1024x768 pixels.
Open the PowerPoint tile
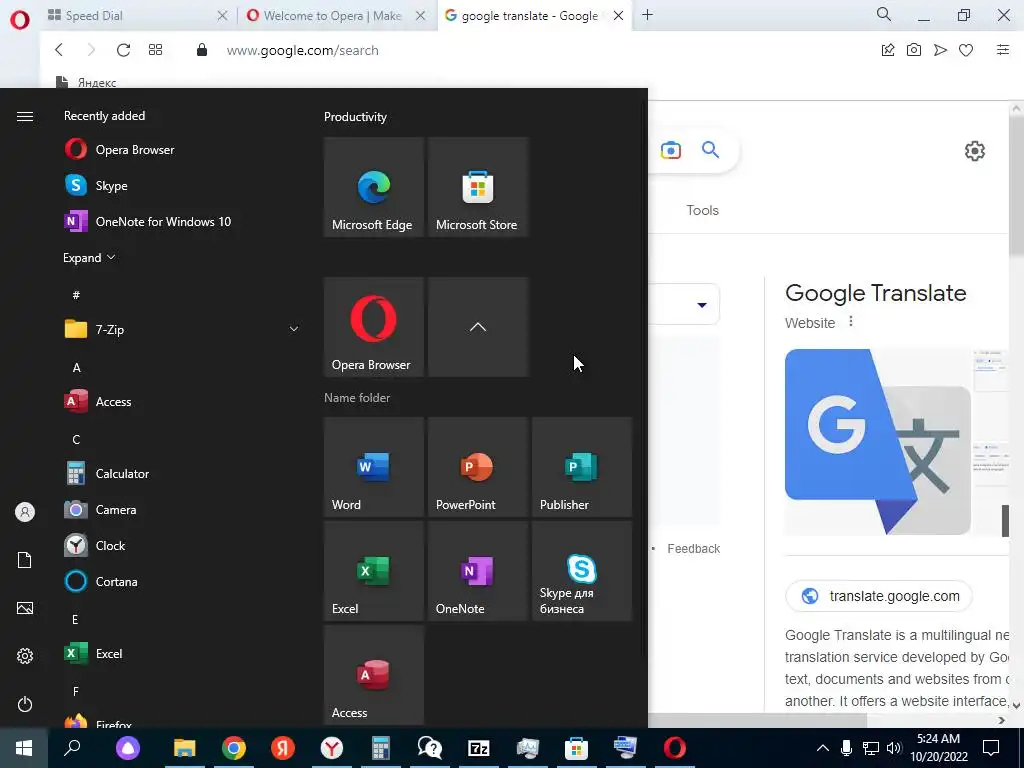(477, 467)
